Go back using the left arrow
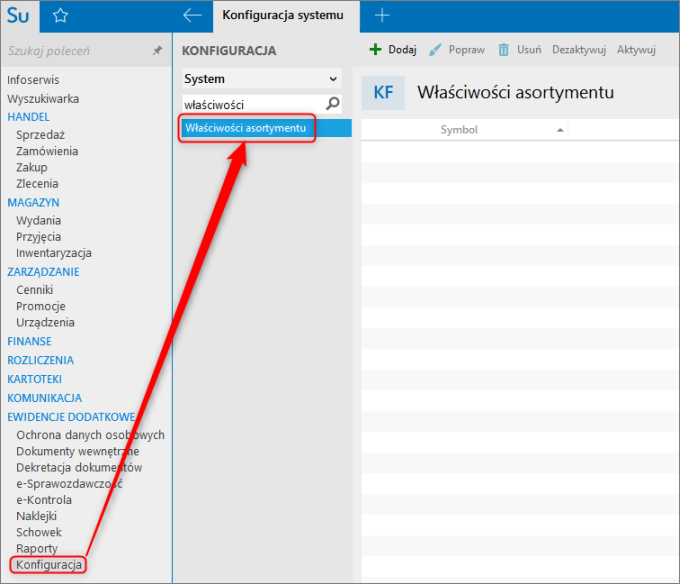Screen dimensions: 680x584 192,15
